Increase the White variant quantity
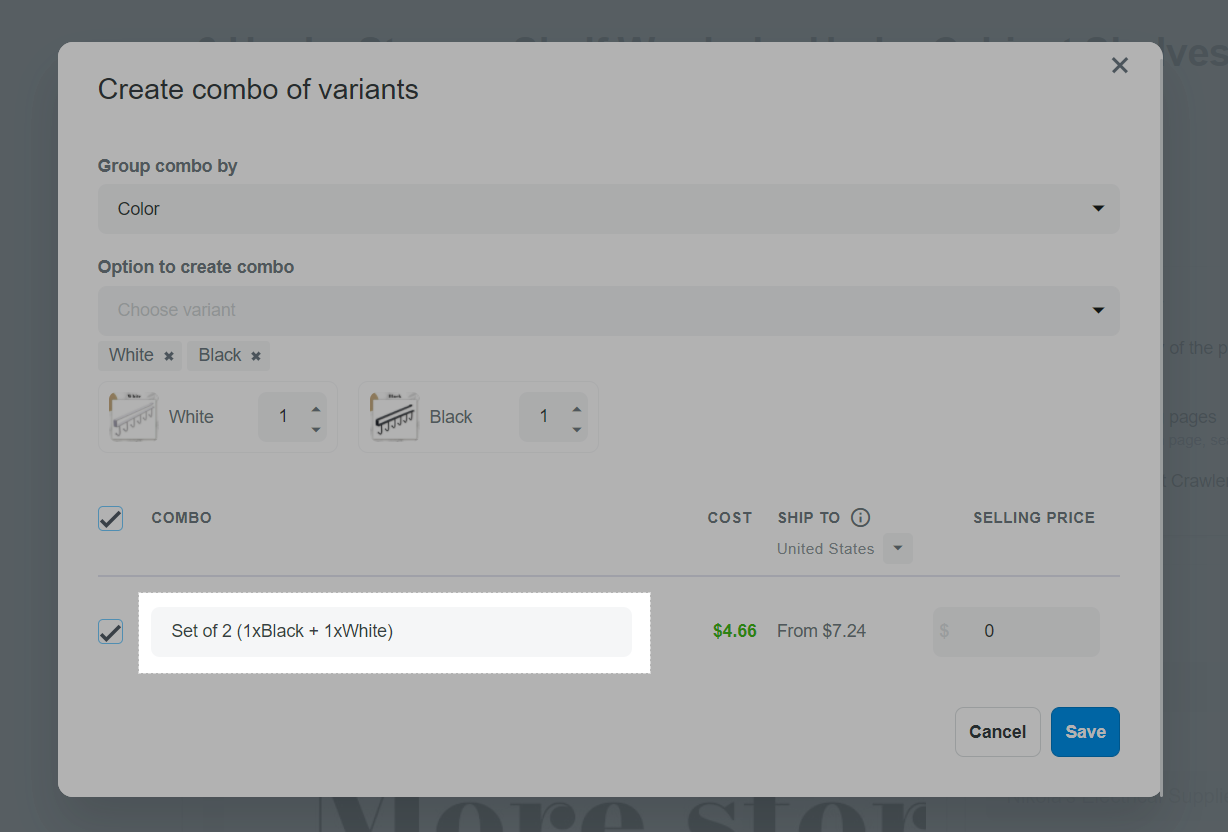 tap(316, 408)
